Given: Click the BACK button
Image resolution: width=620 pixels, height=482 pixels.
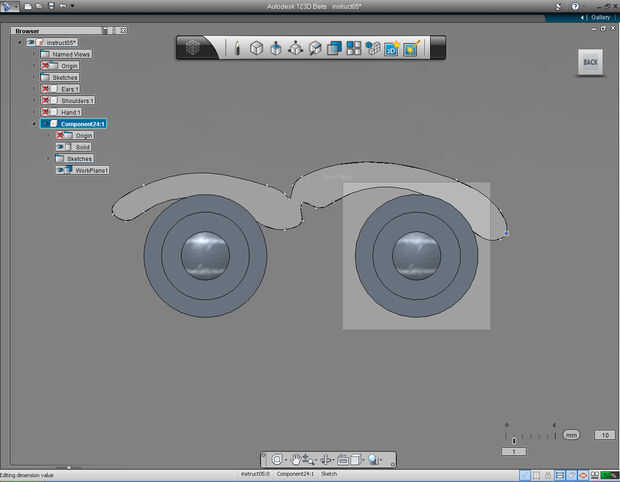Looking at the screenshot, I should coord(590,62).
